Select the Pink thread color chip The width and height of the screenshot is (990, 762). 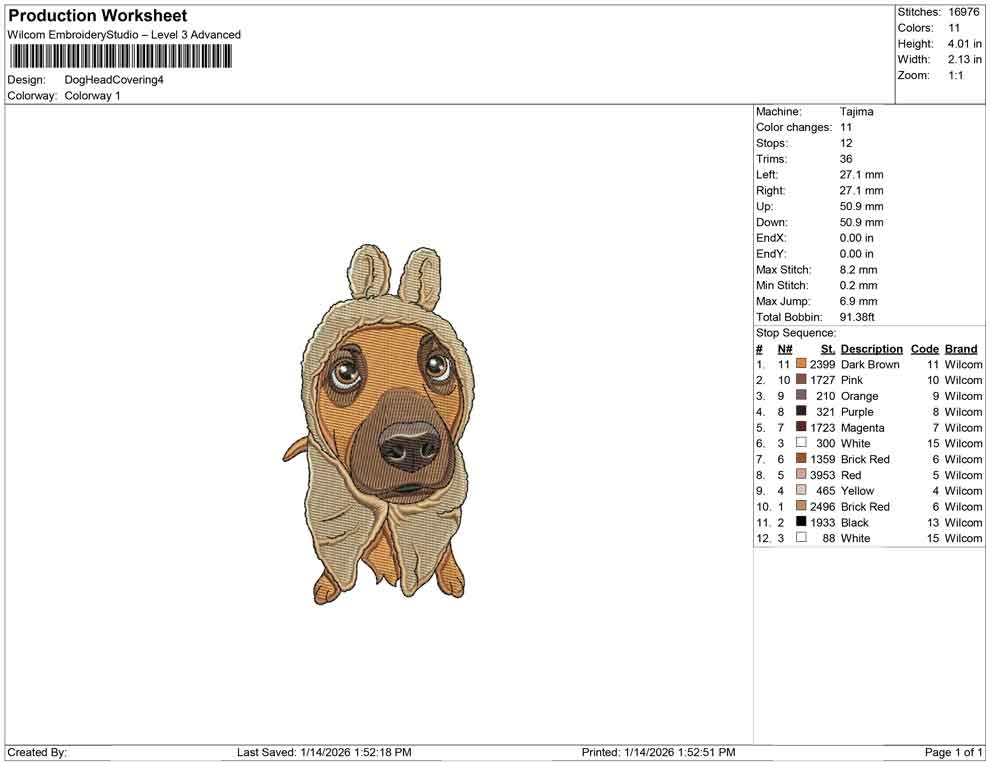pos(800,380)
